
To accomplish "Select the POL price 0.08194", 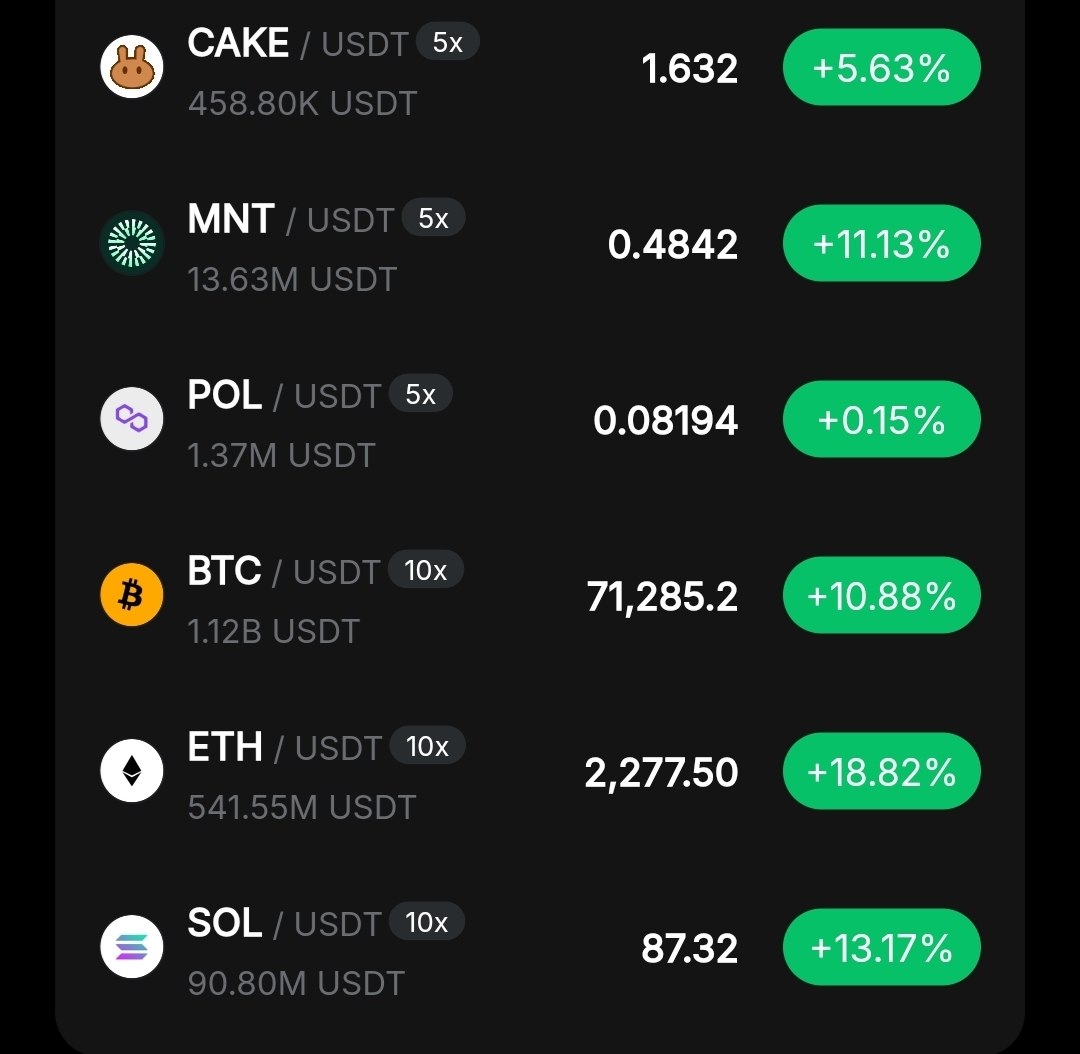I will click(x=665, y=420).
